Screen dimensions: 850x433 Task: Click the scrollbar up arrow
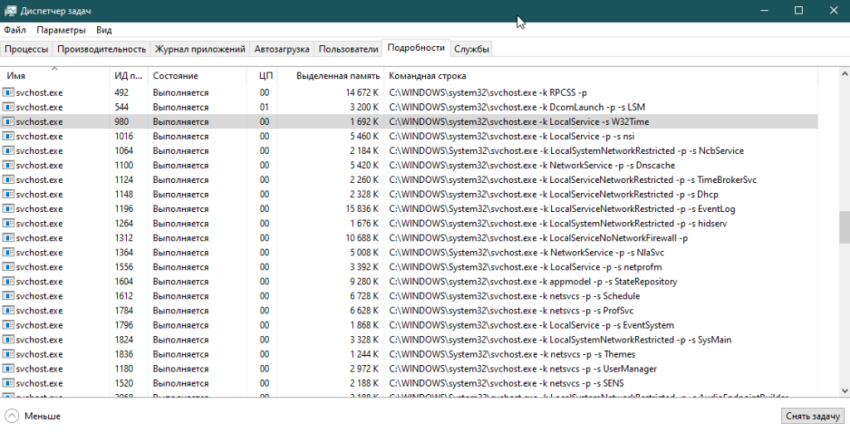click(x=844, y=74)
